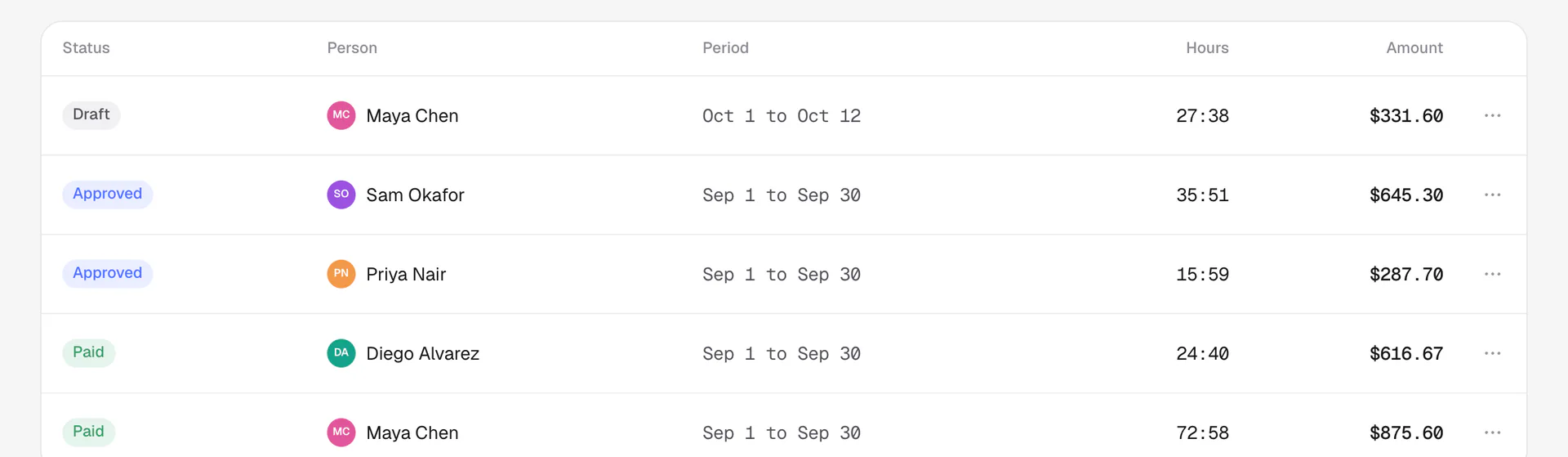Viewport: 1568px width, 457px height.
Task: Open row actions for Diego Alvarez
Action: point(1492,353)
